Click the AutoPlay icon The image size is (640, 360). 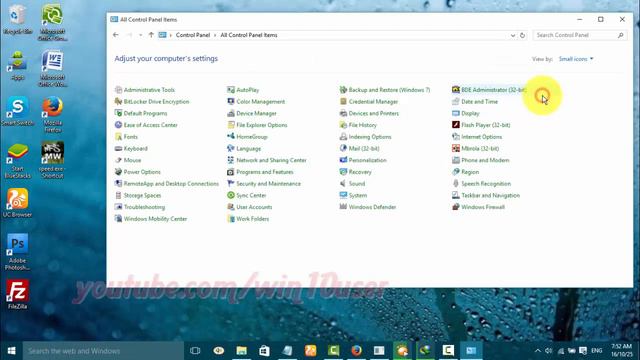(x=231, y=90)
